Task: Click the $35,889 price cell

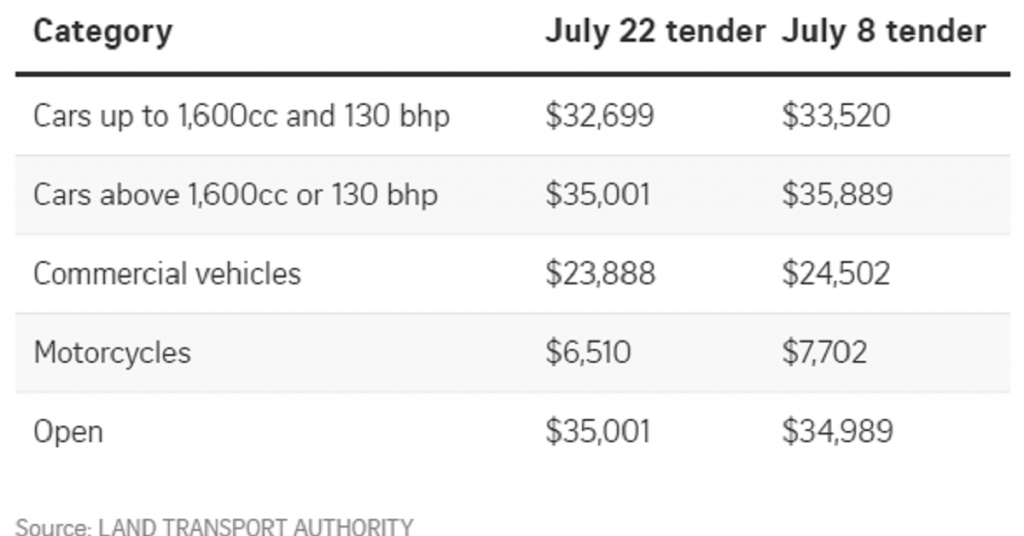Action: tap(837, 194)
